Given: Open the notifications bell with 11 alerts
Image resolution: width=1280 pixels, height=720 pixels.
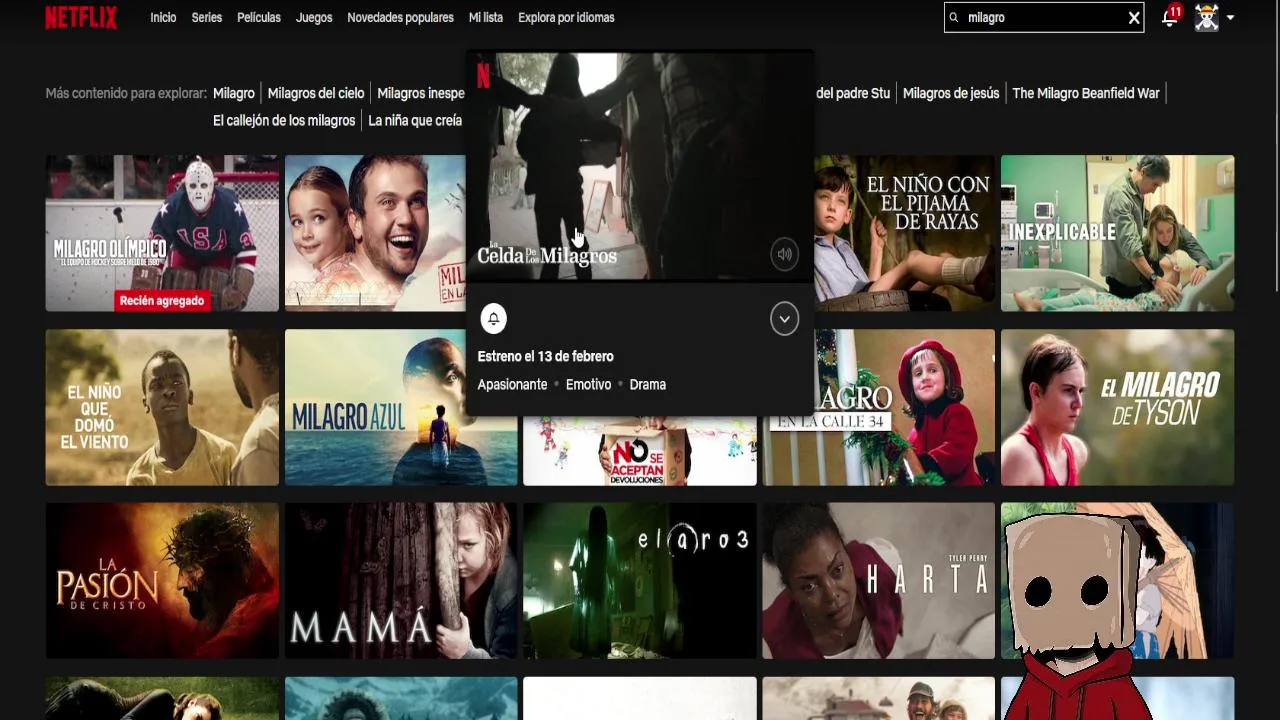Looking at the screenshot, I should pyautogui.click(x=1170, y=17).
